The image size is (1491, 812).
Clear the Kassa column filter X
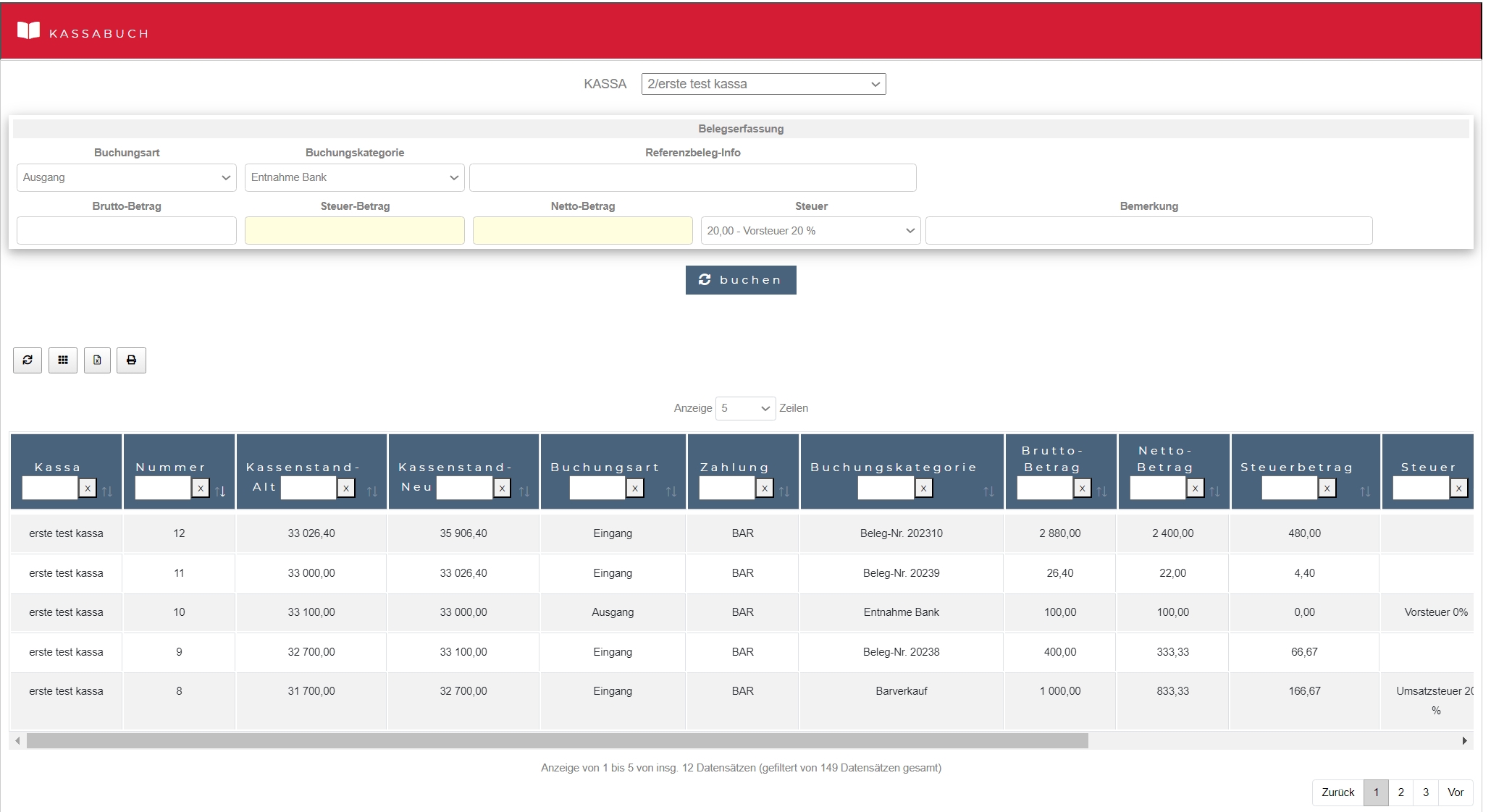click(x=88, y=489)
